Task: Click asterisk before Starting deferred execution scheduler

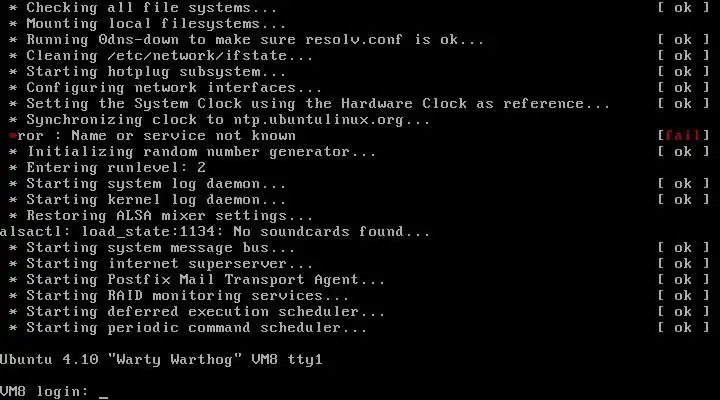Action: point(13,312)
